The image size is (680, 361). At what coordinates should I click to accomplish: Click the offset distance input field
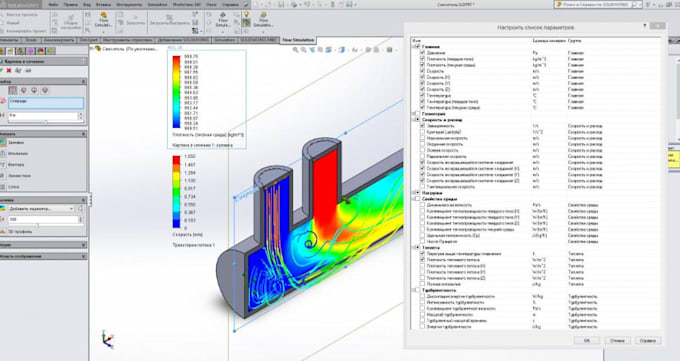click(x=43, y=115)
